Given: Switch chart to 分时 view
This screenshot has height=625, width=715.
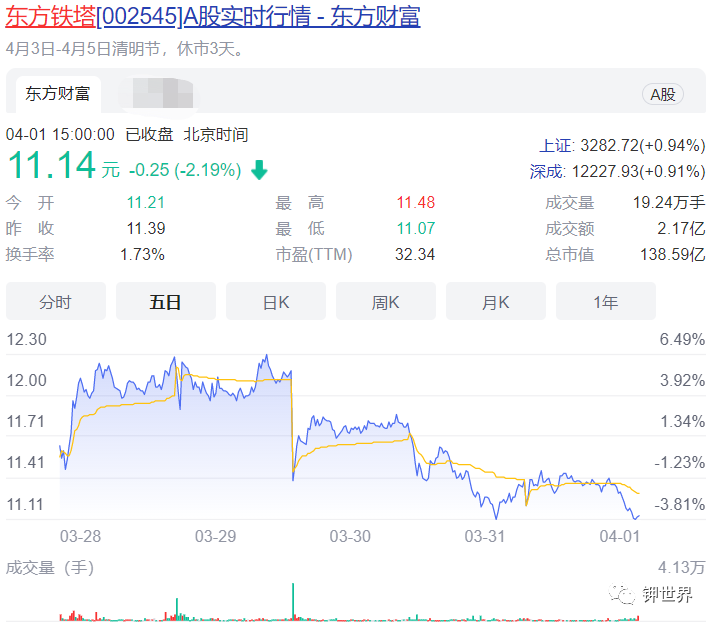Looking at the screenshot, I should (x=56, y=301).
